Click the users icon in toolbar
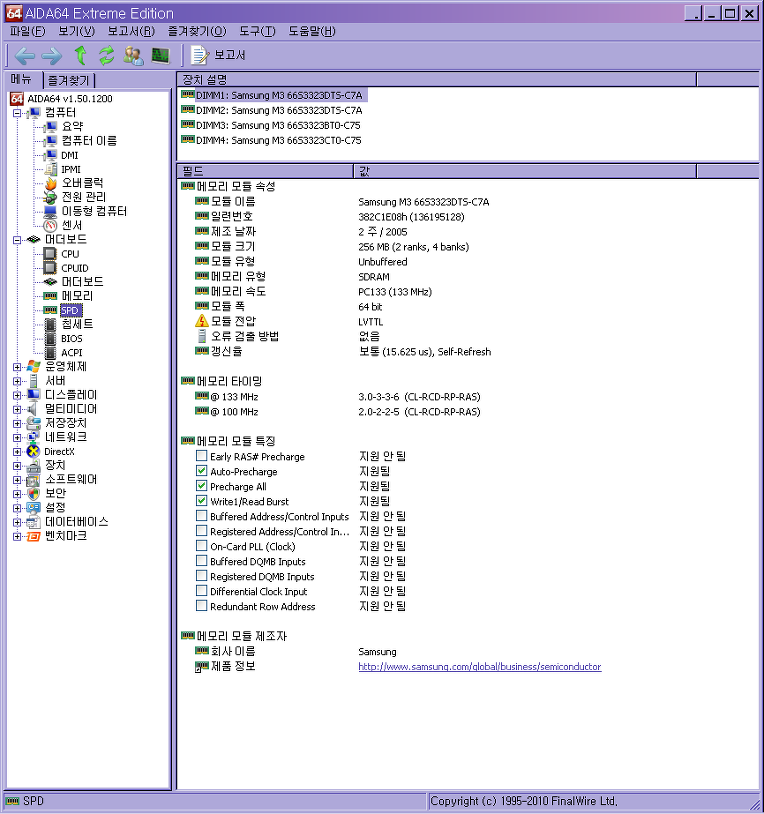 [133, 56]
